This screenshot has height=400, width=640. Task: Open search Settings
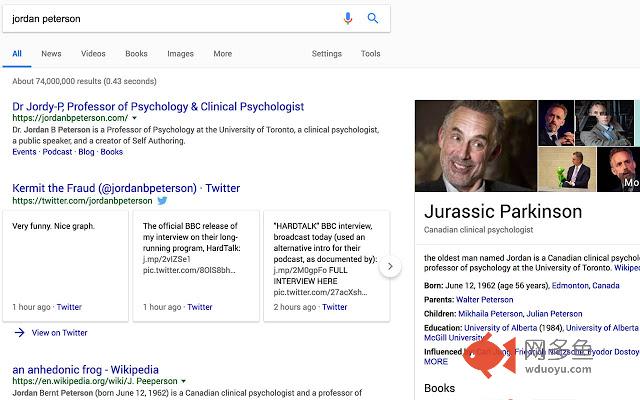pyautogui.click(x=327, y=53)
